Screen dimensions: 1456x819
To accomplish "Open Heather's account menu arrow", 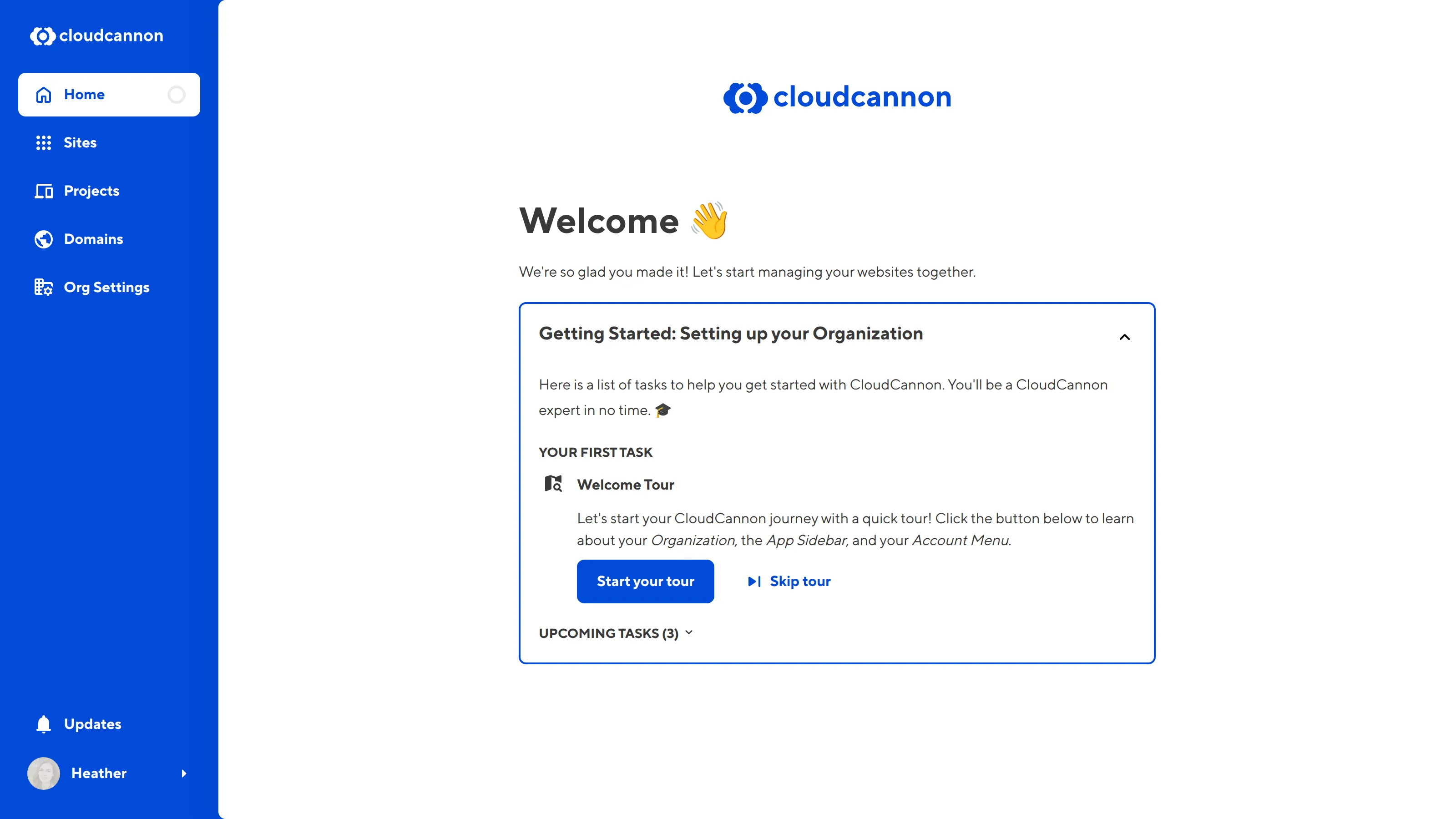I will (185, 774).
